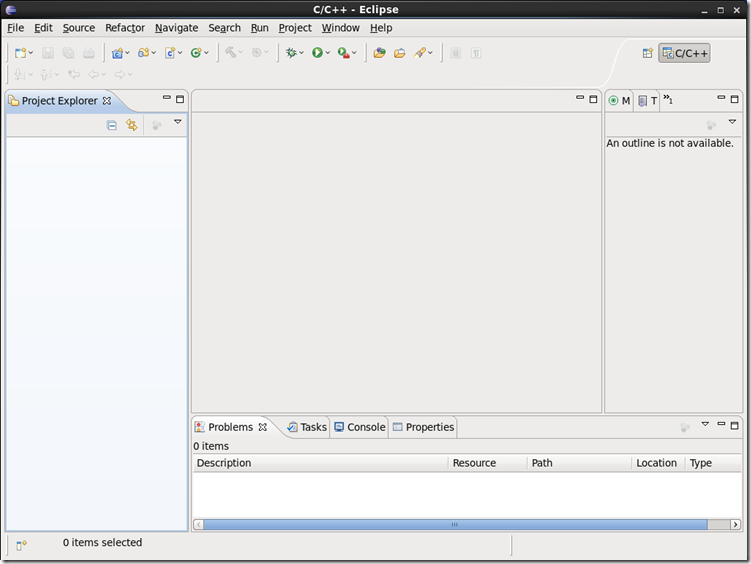Expand the New Class dropdown arrow
This screenshot has width=751, height=564.
pos(206,53)
